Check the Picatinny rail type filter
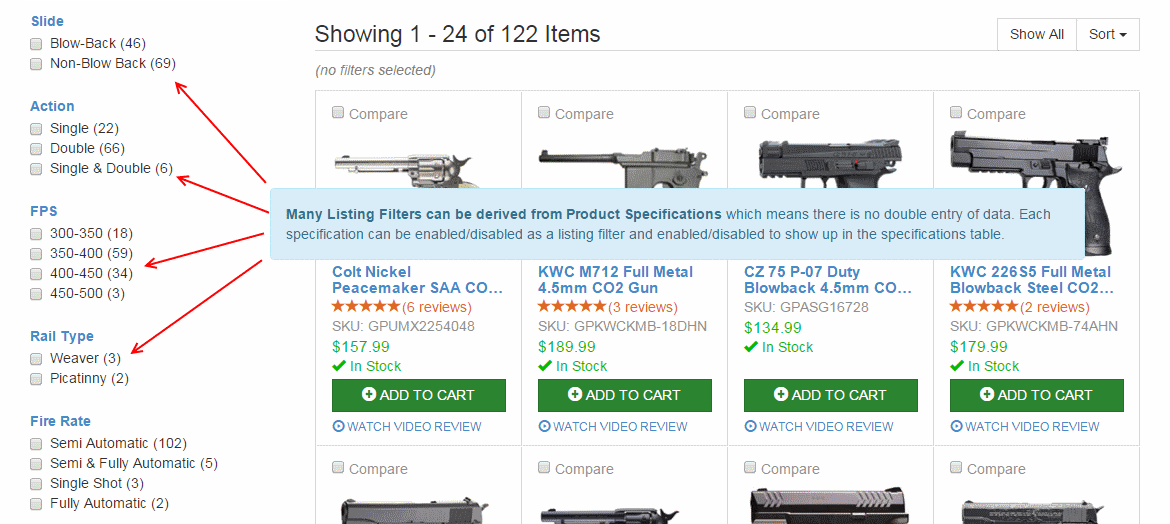 coord(36,379)
